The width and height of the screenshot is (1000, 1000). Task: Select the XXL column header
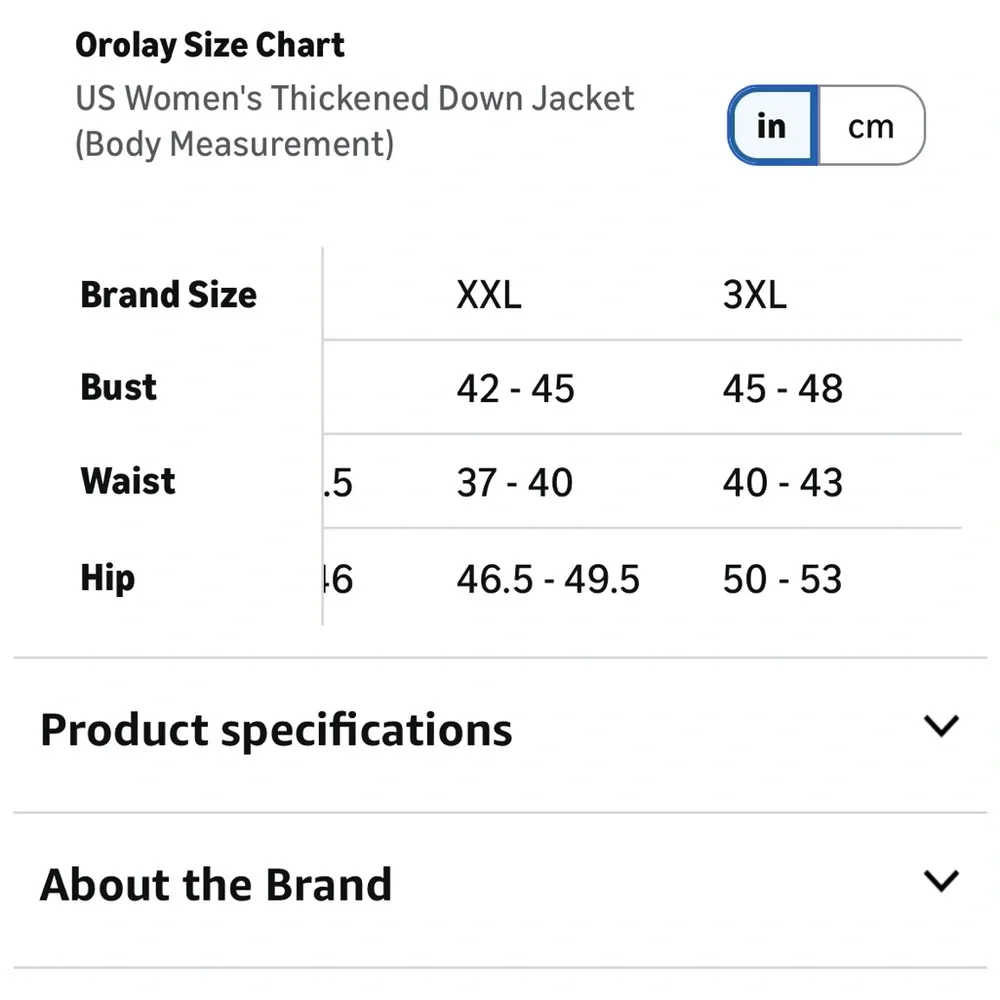coord(488,294)
